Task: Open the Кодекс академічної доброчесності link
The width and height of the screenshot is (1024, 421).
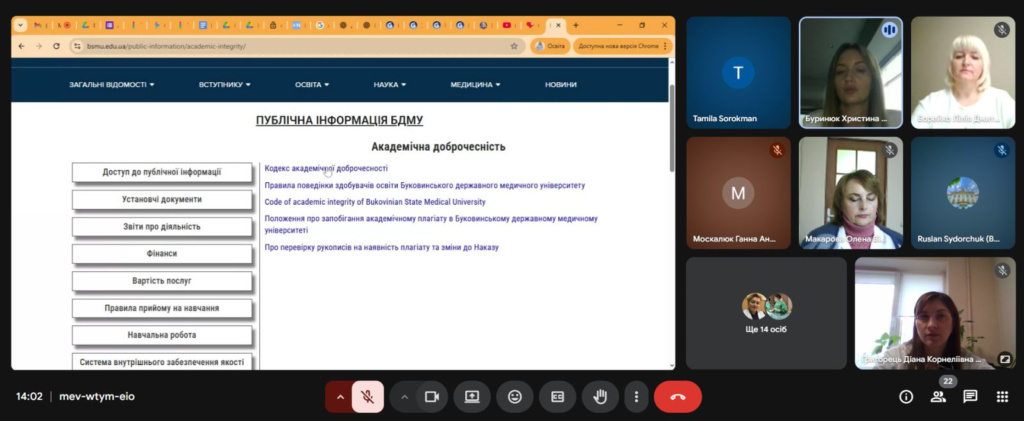Action: coord(325,168)
